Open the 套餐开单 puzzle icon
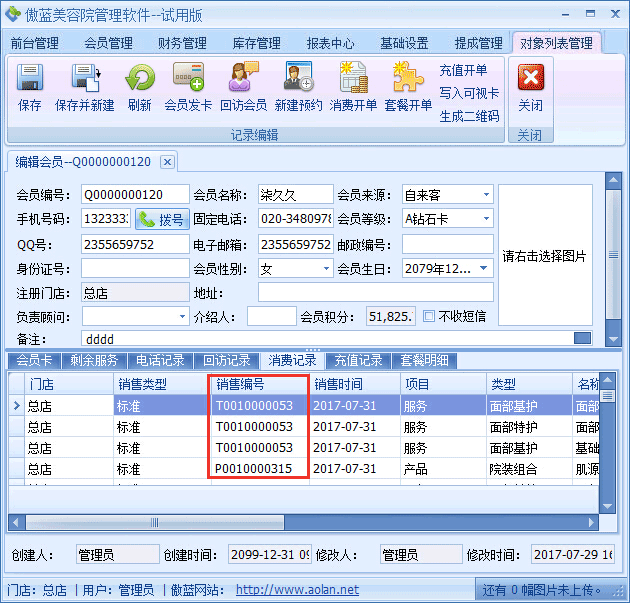The image size is (630, 603). pyautogui.click(x=408, y=76)
